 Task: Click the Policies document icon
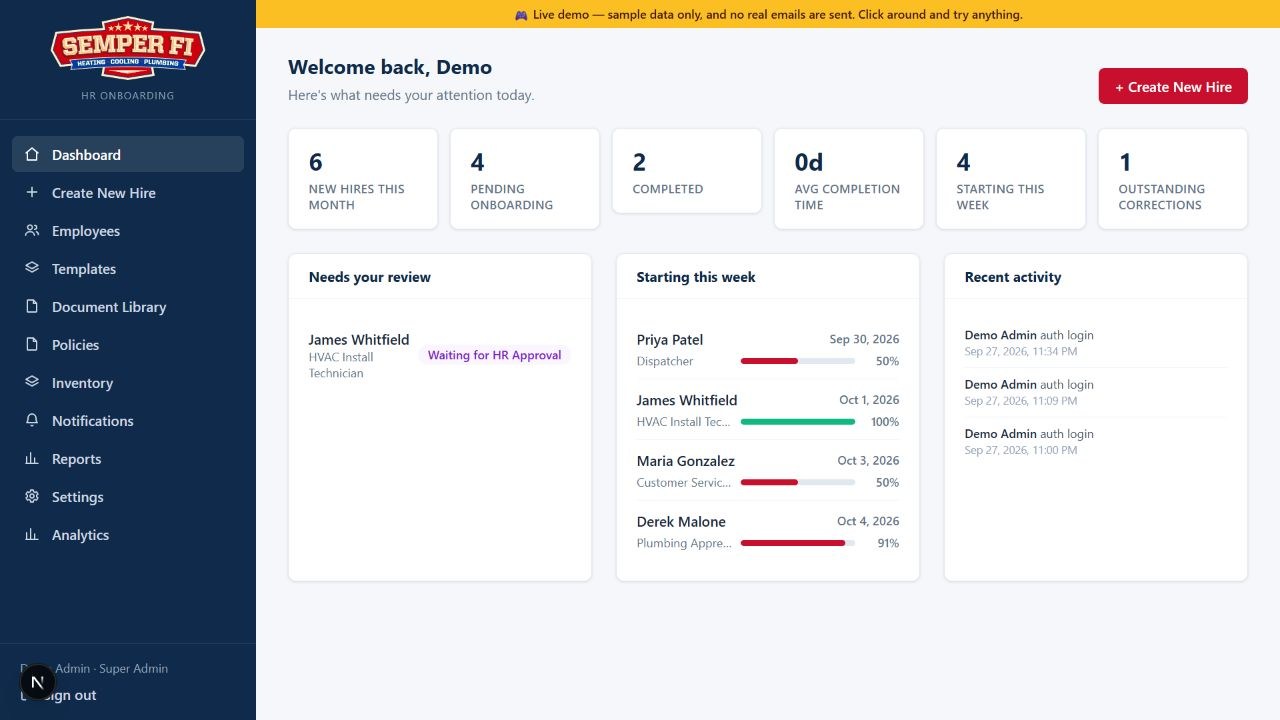coord(32,345)
